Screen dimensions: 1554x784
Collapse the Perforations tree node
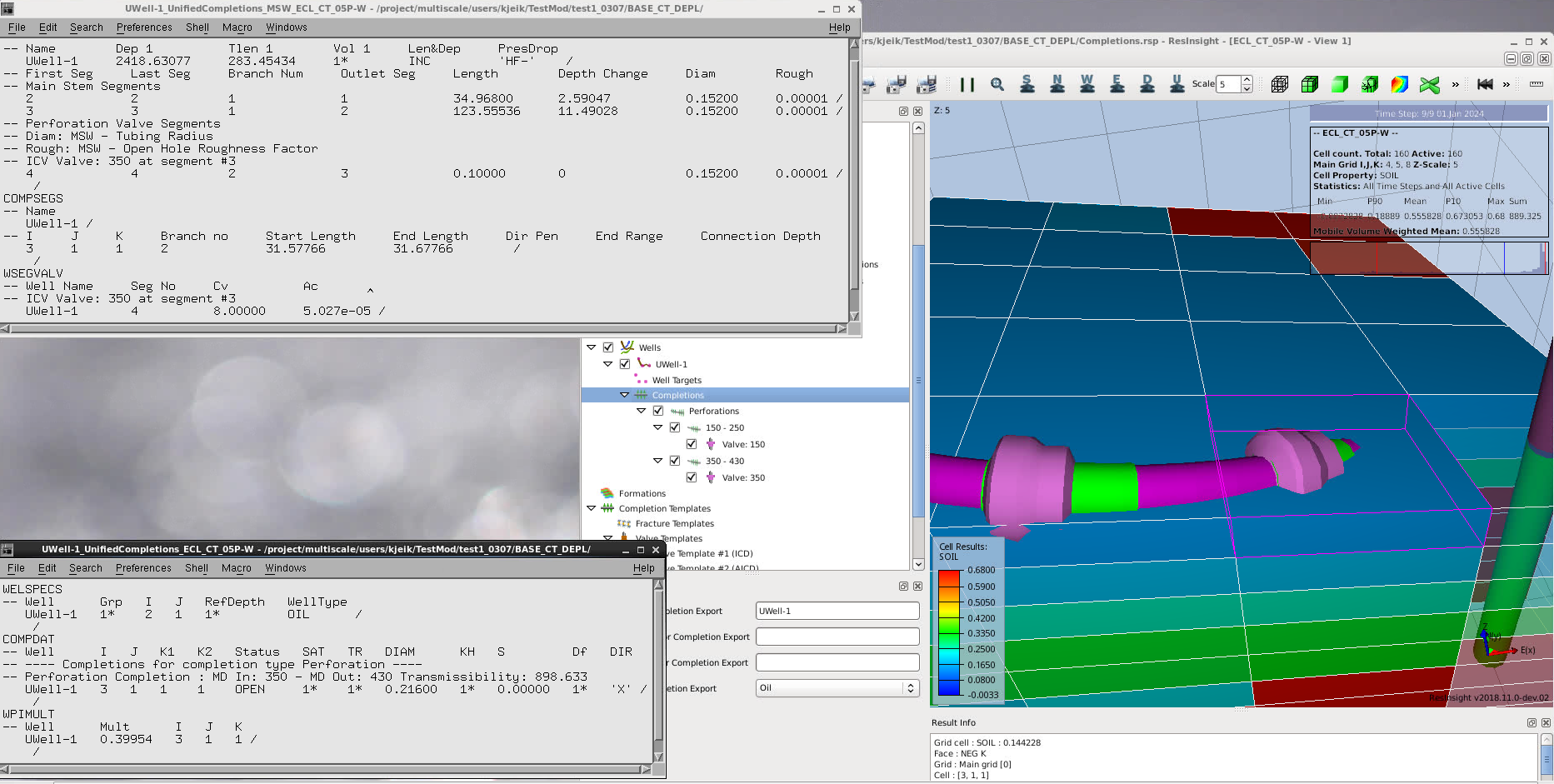(642, 411)
